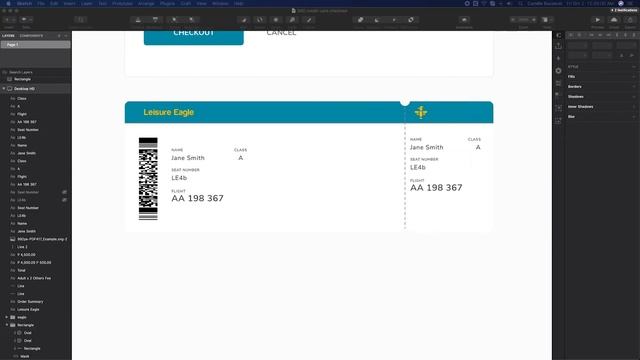Image resolution: width=640 pixels, height=360 pixels.
Task: Move the layer Forward via the toolbar
Action: (x=138, y=20)
